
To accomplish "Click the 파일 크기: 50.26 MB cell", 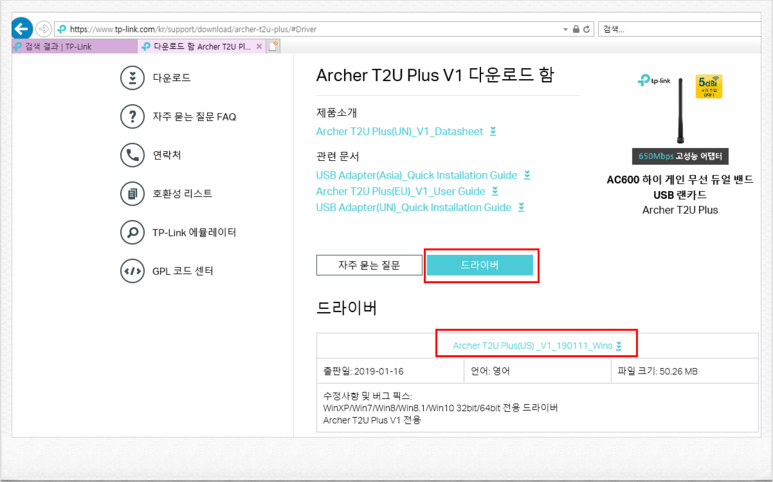I will click(x=685, y=371).
